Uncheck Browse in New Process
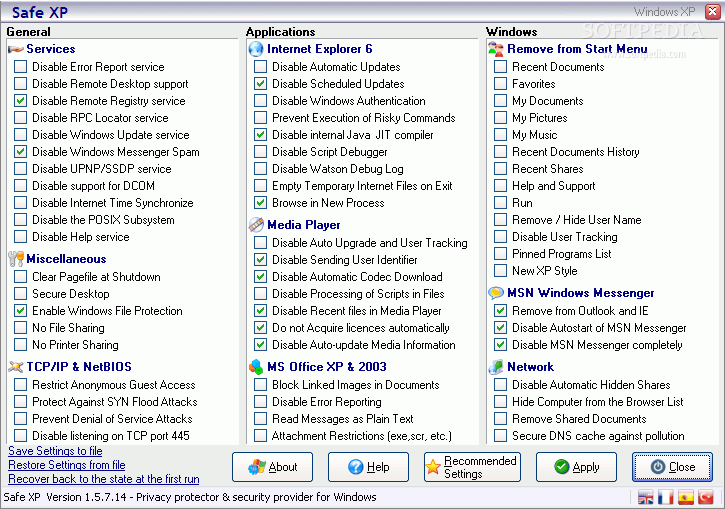This screenshot has height=509, width=725. pyautogui.click(x=260, y=203)
